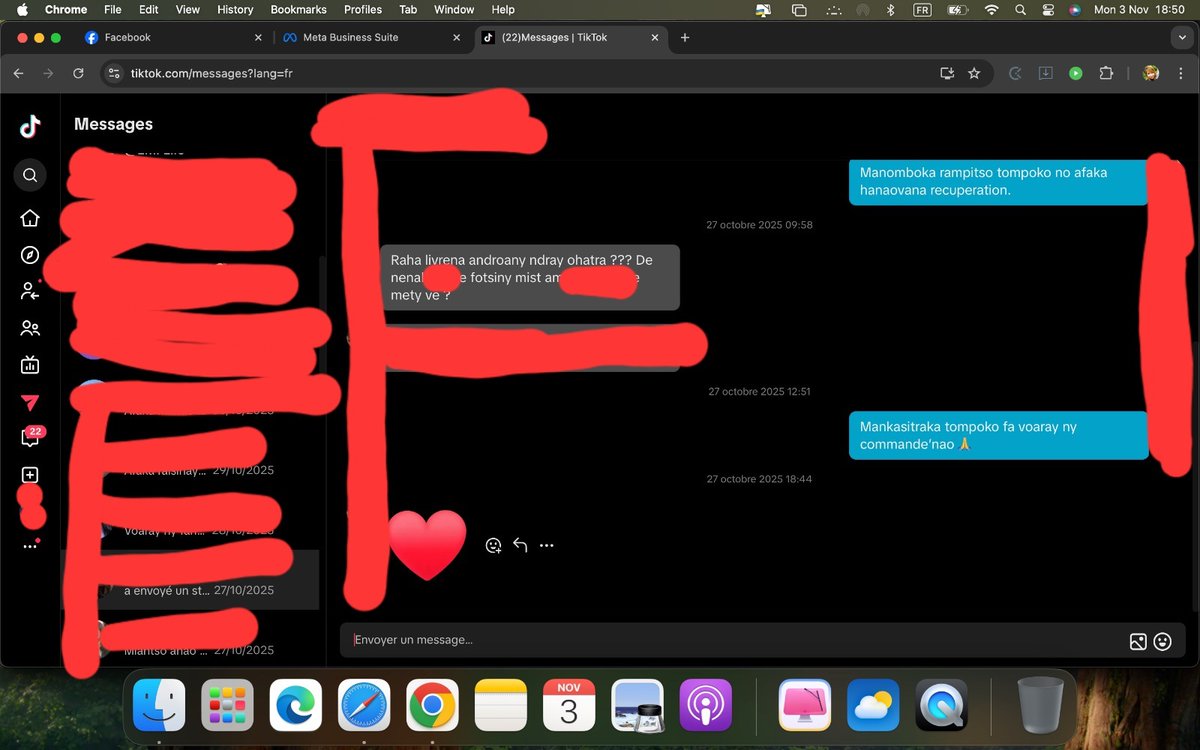Click the date and time 'Mon 3 Nov 18:50'
The image size is (1200, 750).
coord(1139,9)
